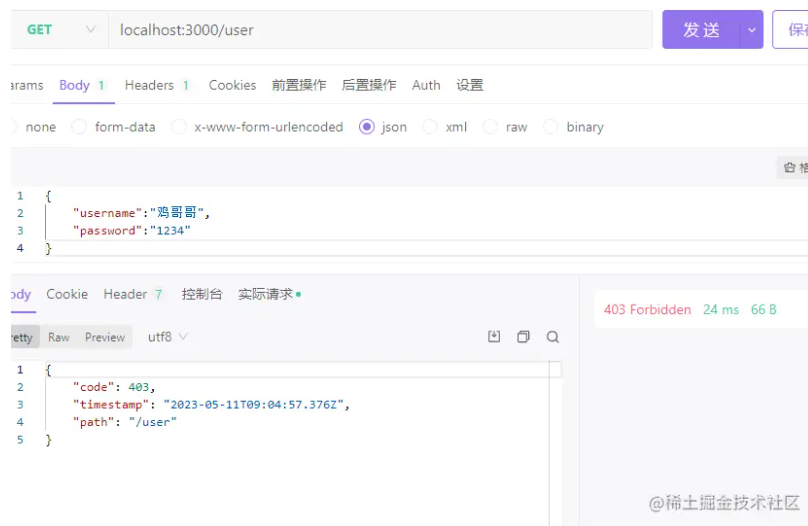Select the x-www-form-urlencoded body type
Image resolution: width=808 pixels, height=526 pixels.
[258, 127]
